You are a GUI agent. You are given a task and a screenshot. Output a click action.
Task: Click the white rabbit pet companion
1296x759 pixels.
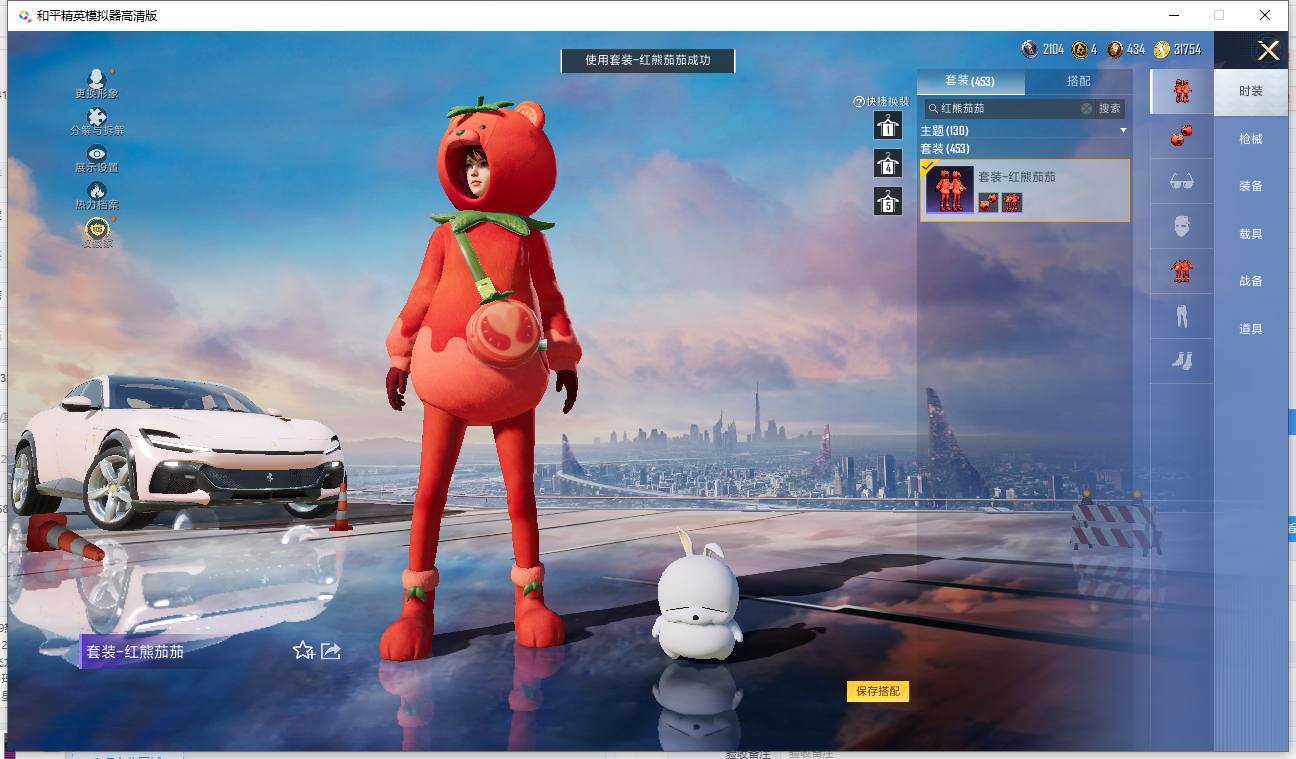pos(697,596)
